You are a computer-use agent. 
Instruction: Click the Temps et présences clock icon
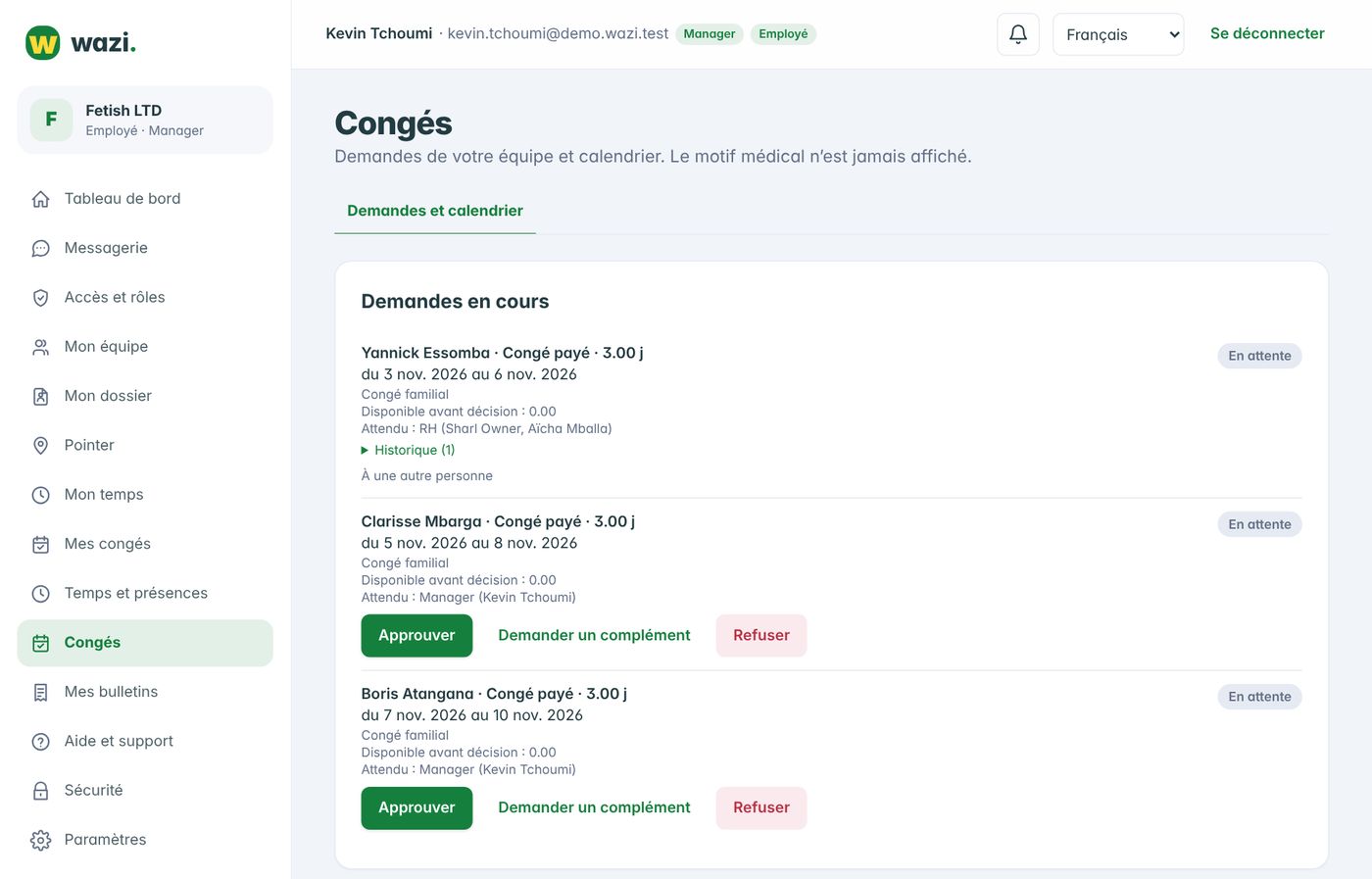pyautogui.click(x=40, y=594)
